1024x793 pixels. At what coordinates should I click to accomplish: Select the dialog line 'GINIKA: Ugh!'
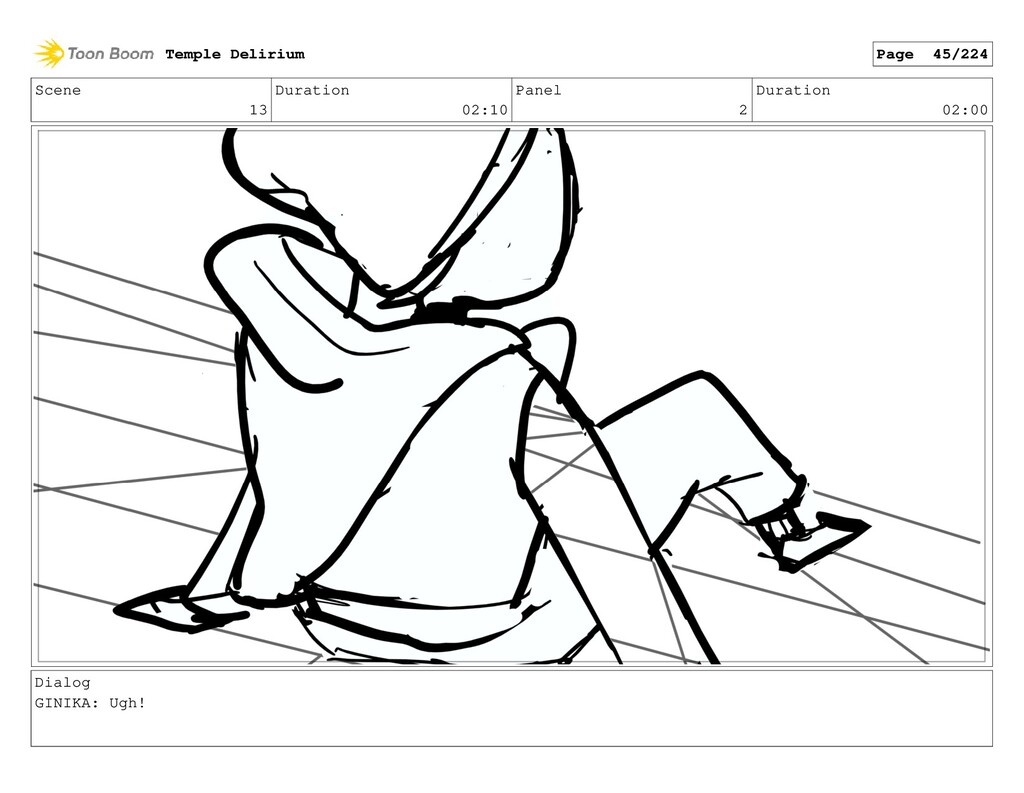pos(90,704)
